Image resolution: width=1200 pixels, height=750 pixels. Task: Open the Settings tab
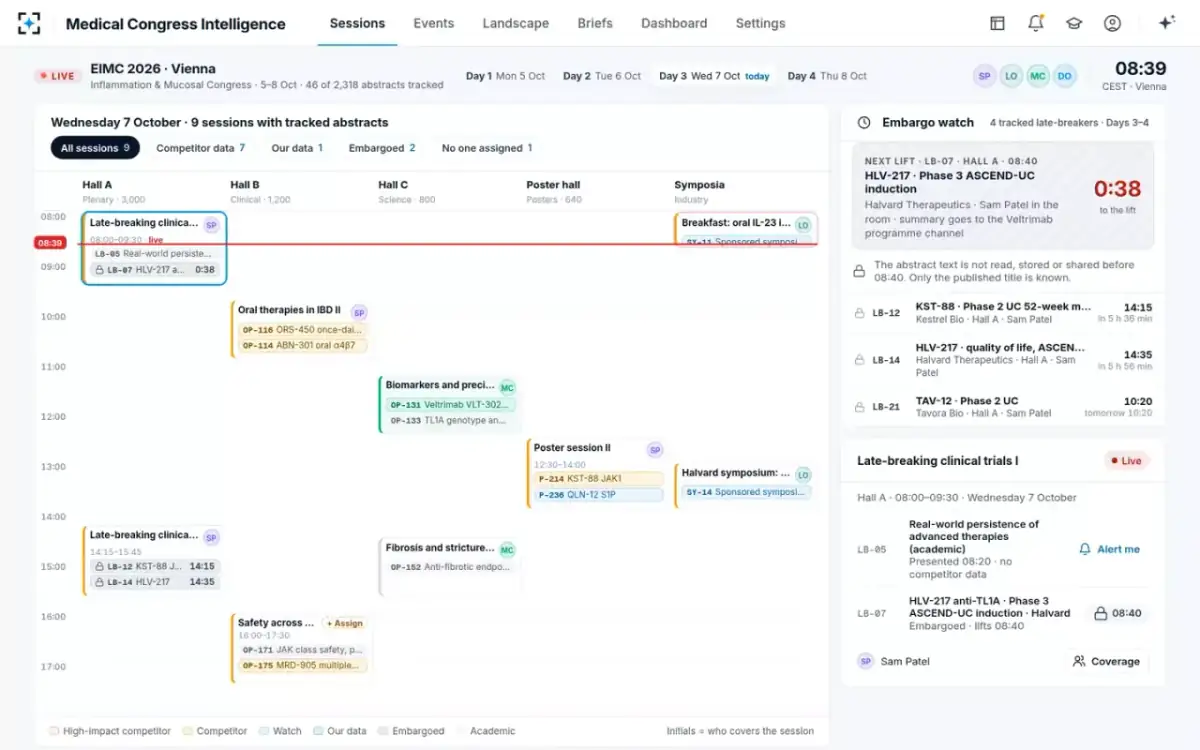pyautogui.click(x=760, y=23)
